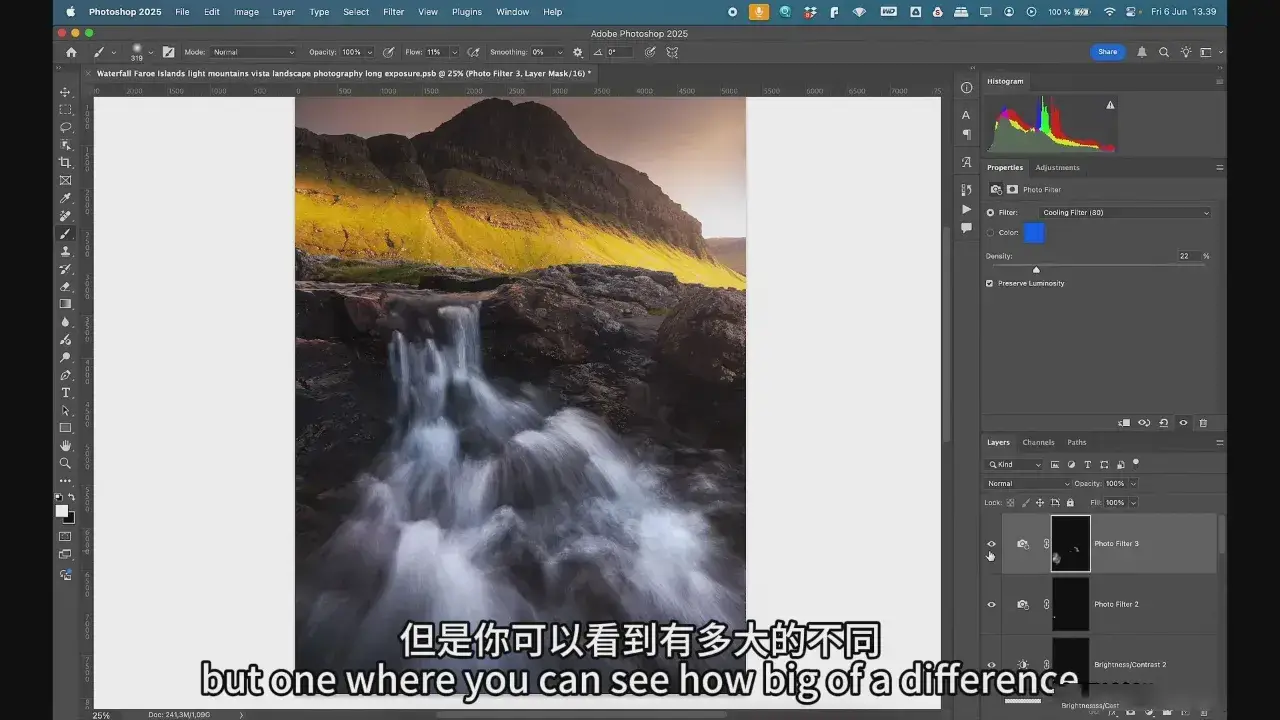Delete the adjustment layer trash icon

(1203, 423)
